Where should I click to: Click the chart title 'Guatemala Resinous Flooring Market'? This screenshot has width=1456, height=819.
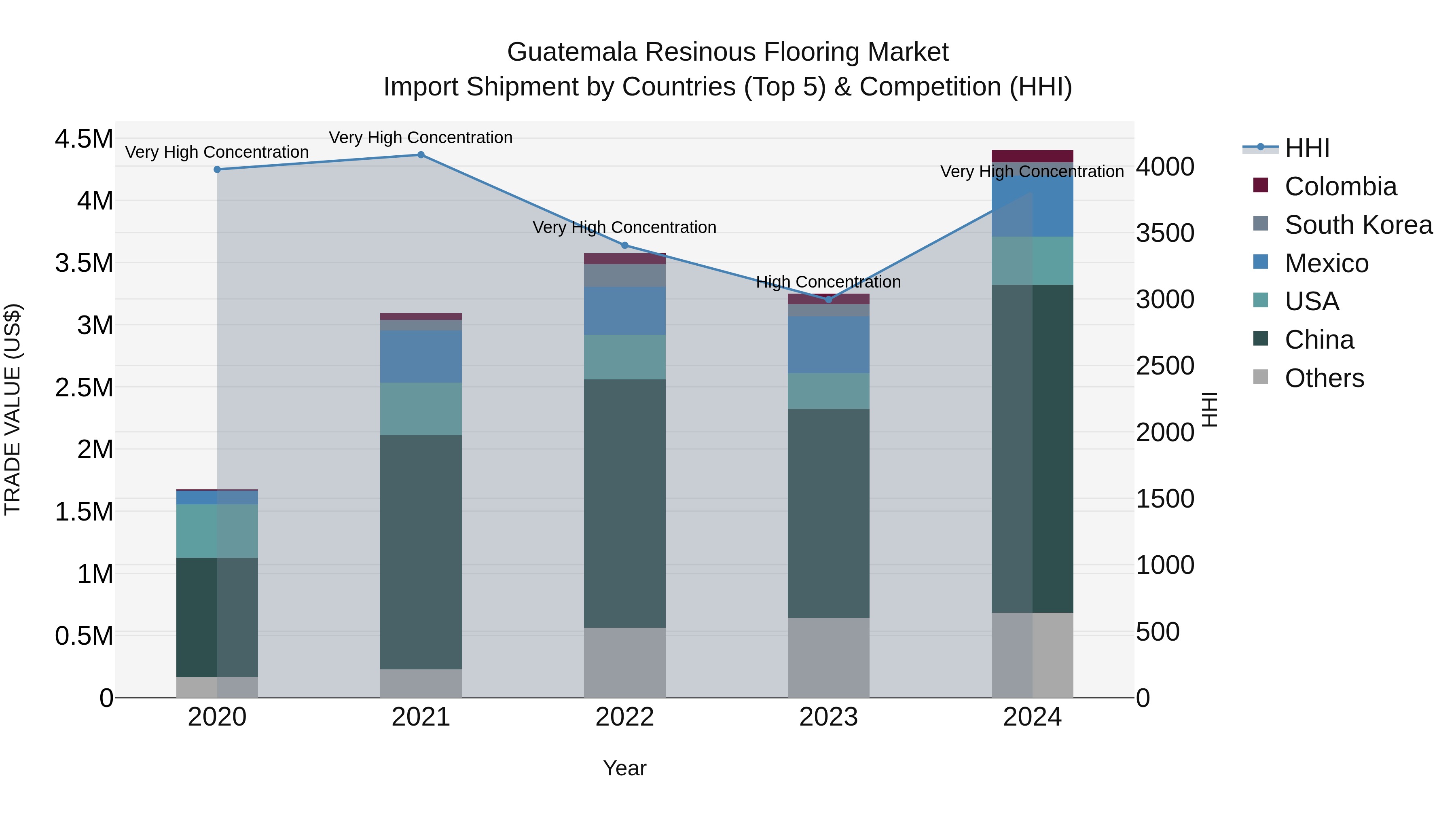click(x=728, y=52)
